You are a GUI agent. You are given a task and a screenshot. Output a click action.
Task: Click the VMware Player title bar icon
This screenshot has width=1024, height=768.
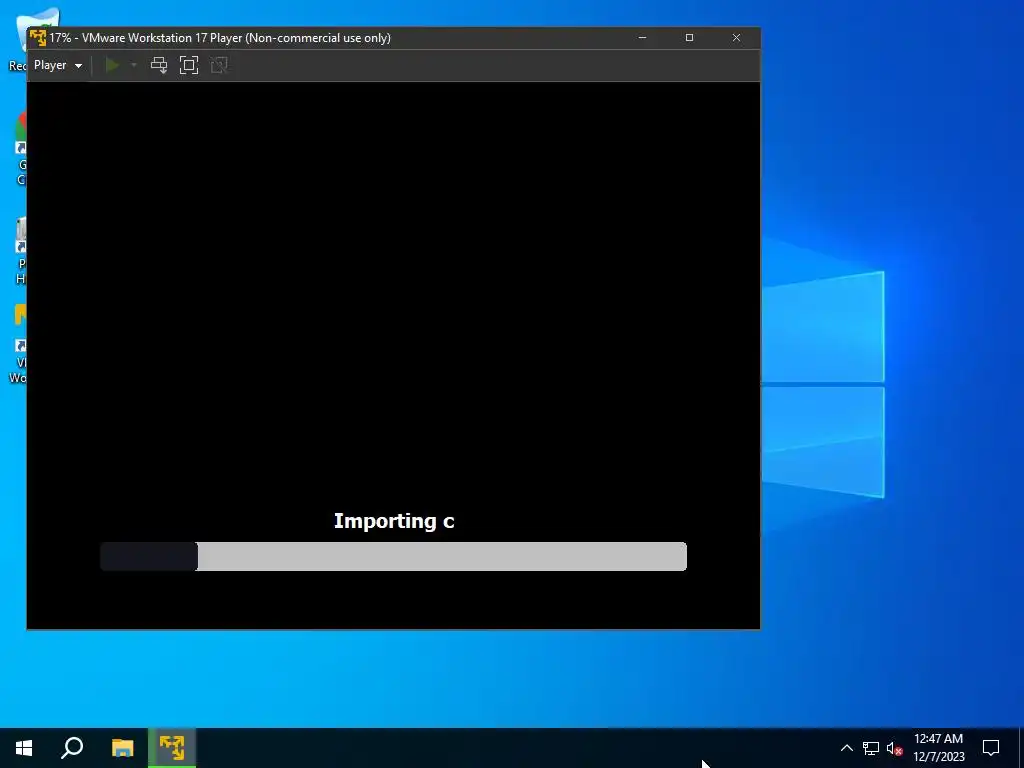tap(38, 38)
